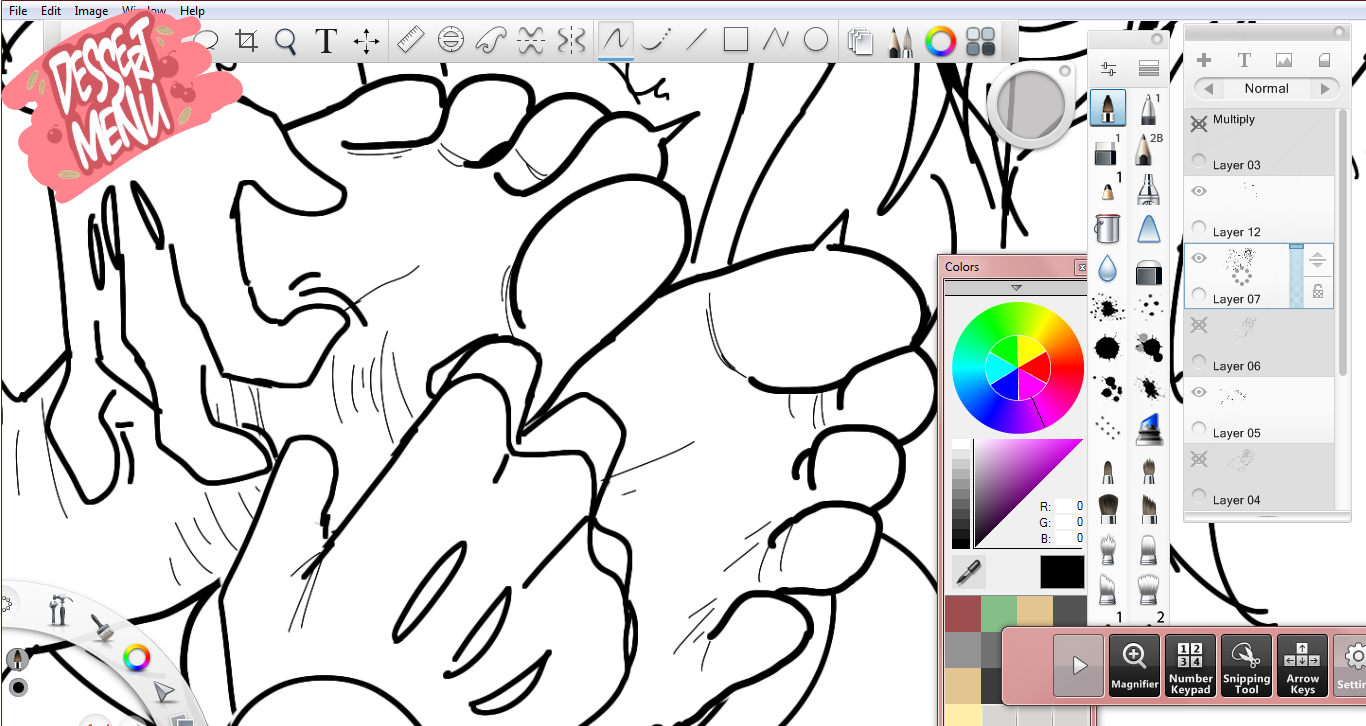The width and height of the screenshot is (1366, 726).
Task: Hide Layer 07 using its eye icon
Action: 1199,258
